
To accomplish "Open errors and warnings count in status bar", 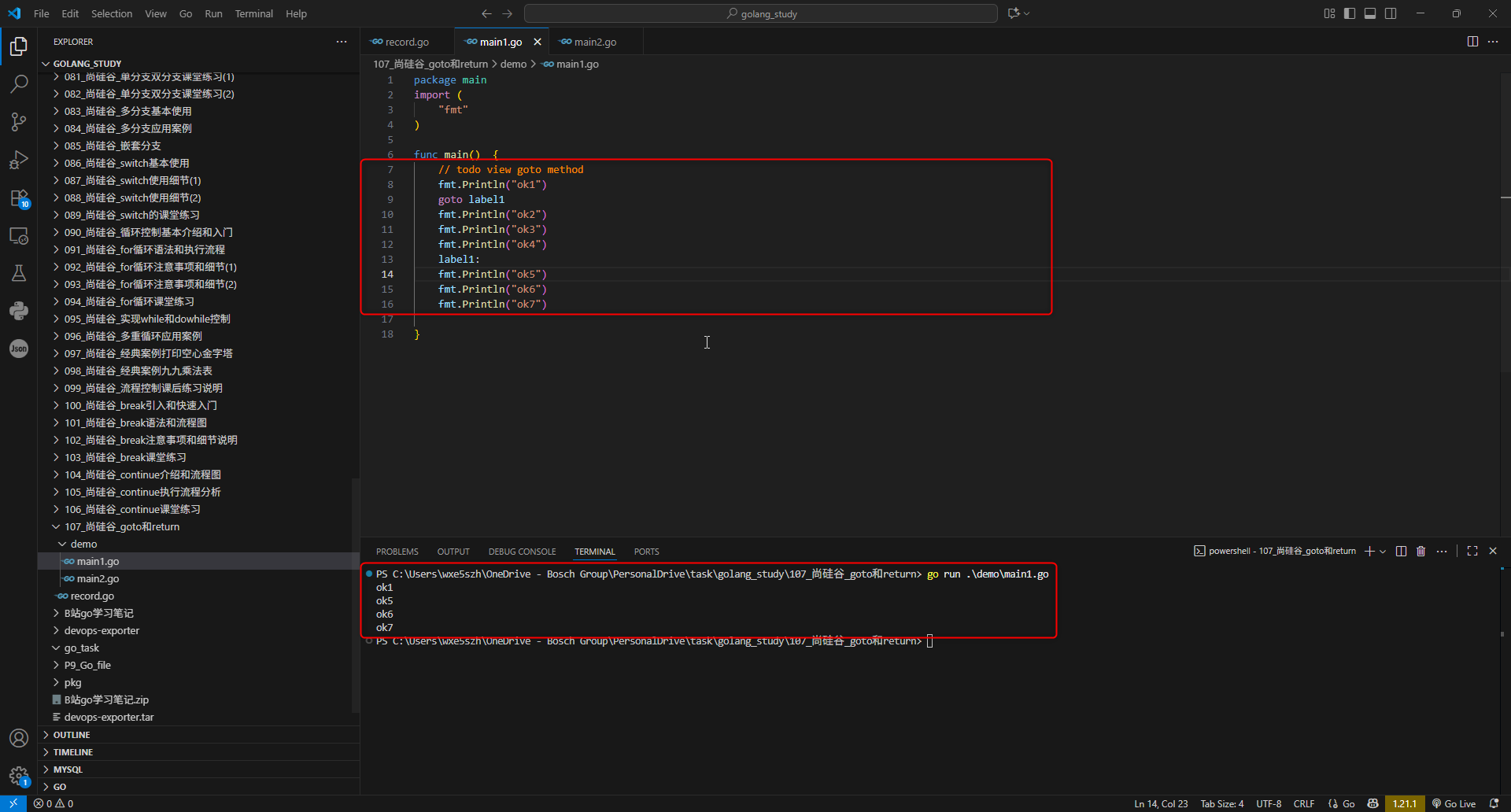I will click(54, 803).
